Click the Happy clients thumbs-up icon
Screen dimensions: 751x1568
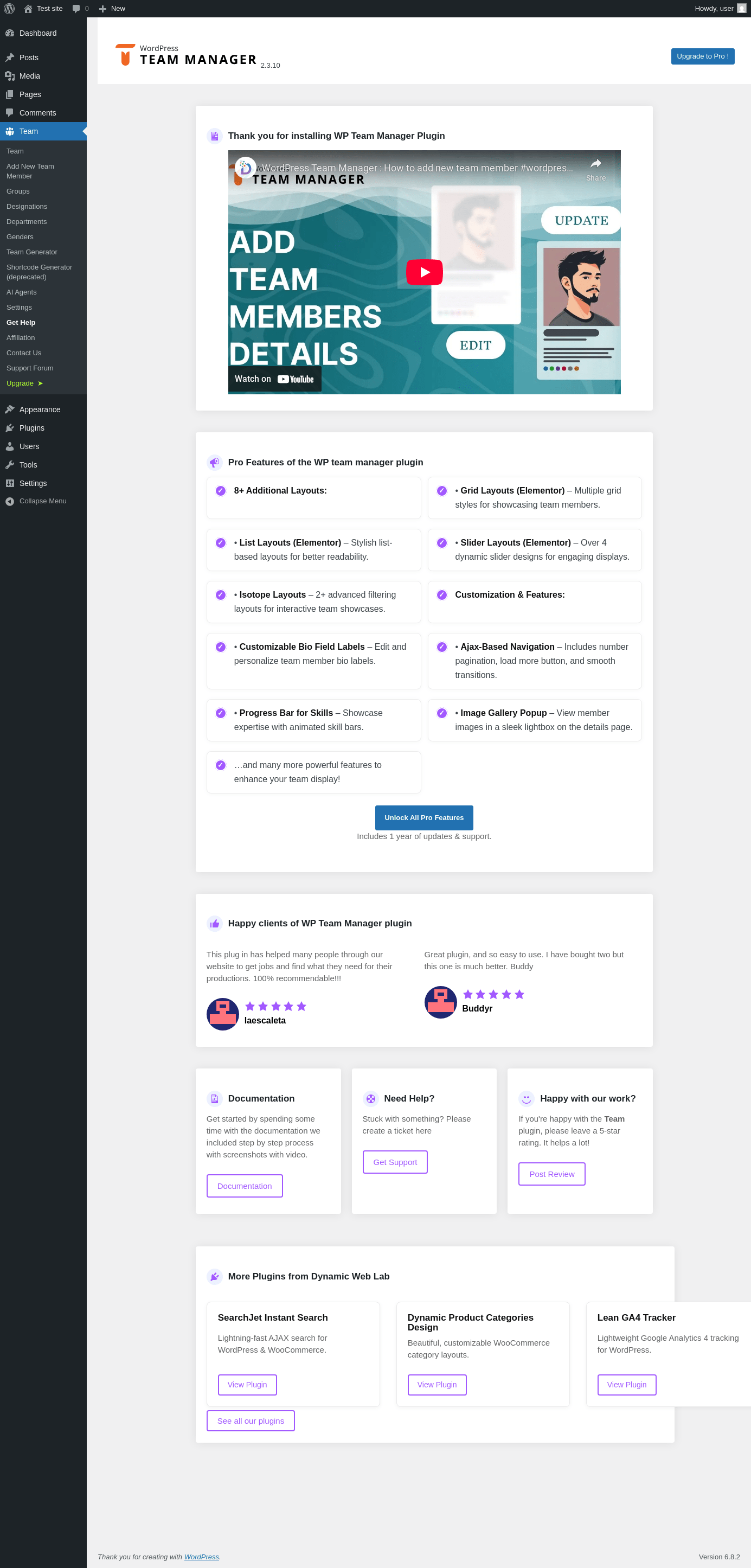click(214, 924)
